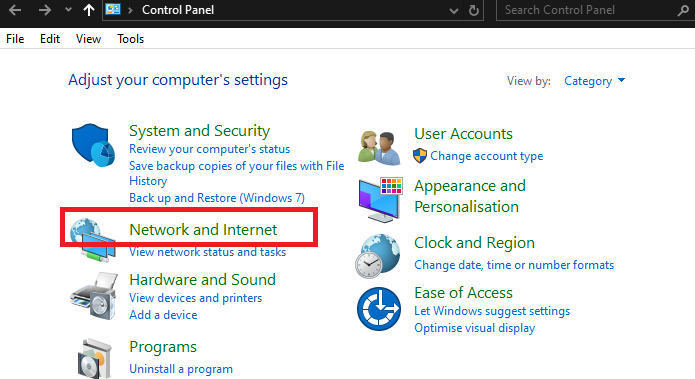Viewport: 695px width, 379px height.
Task: Open the address bar history dropdown
Action: pos(453,11)
